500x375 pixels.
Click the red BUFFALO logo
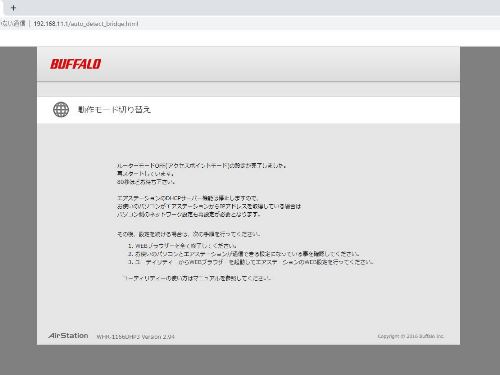[76, 64]
